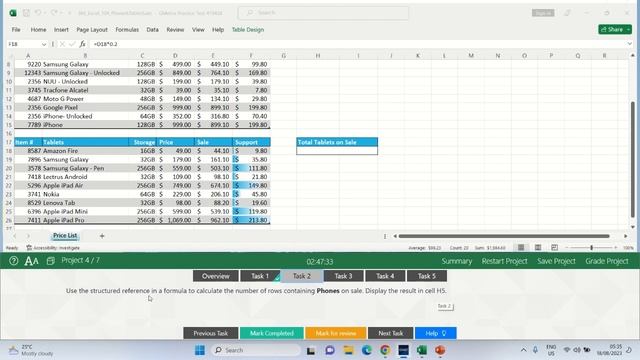Screen dimensions: 640x360
Task: Switch to Page Break Preview icon
Action: pos(554,247)
